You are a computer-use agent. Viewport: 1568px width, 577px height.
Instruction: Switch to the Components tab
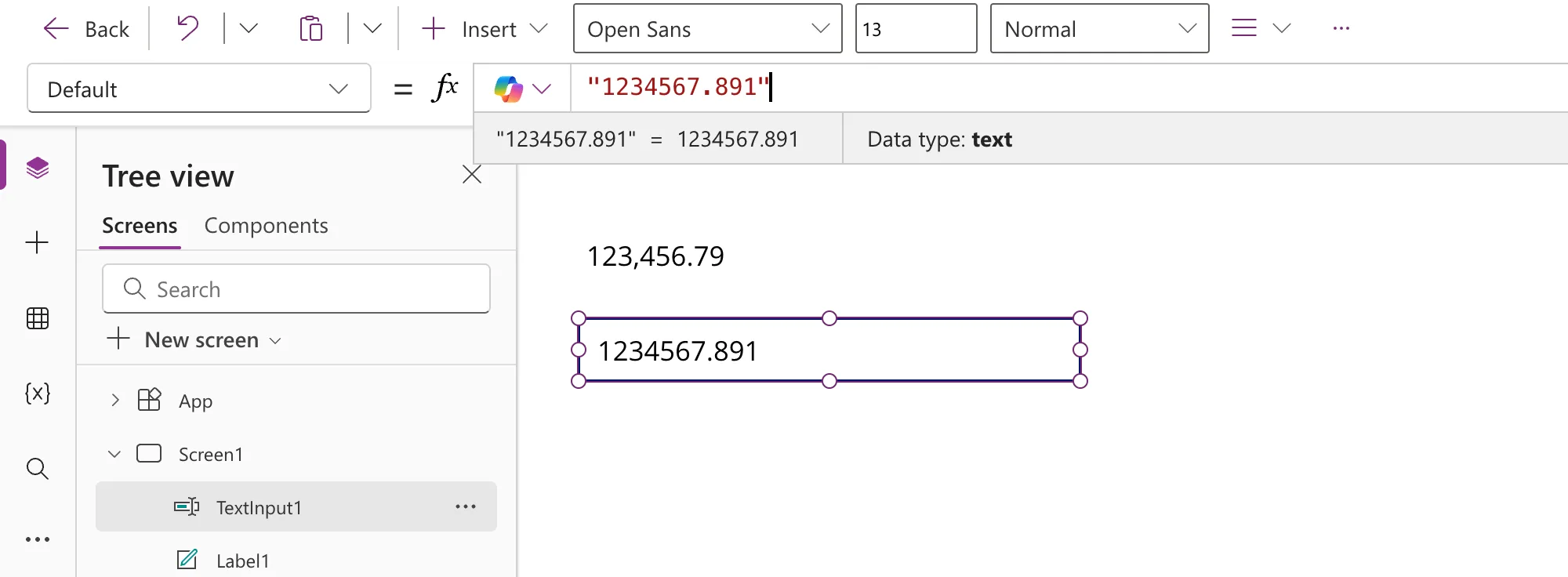click(267, 226)
